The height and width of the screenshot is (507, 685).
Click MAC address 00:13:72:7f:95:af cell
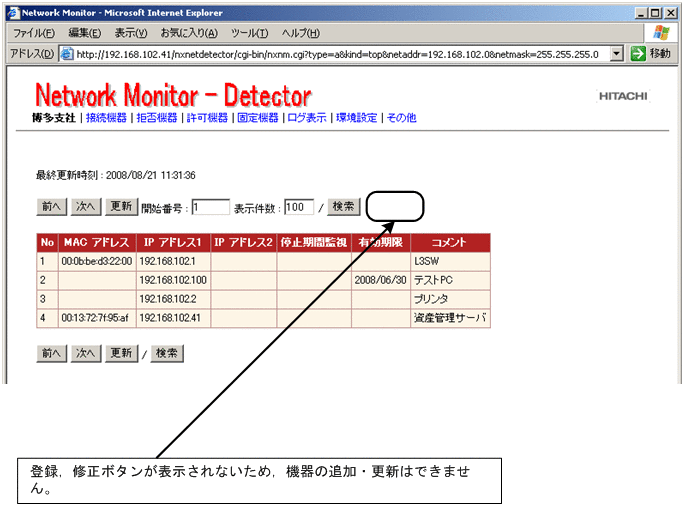tap(97, 318)
